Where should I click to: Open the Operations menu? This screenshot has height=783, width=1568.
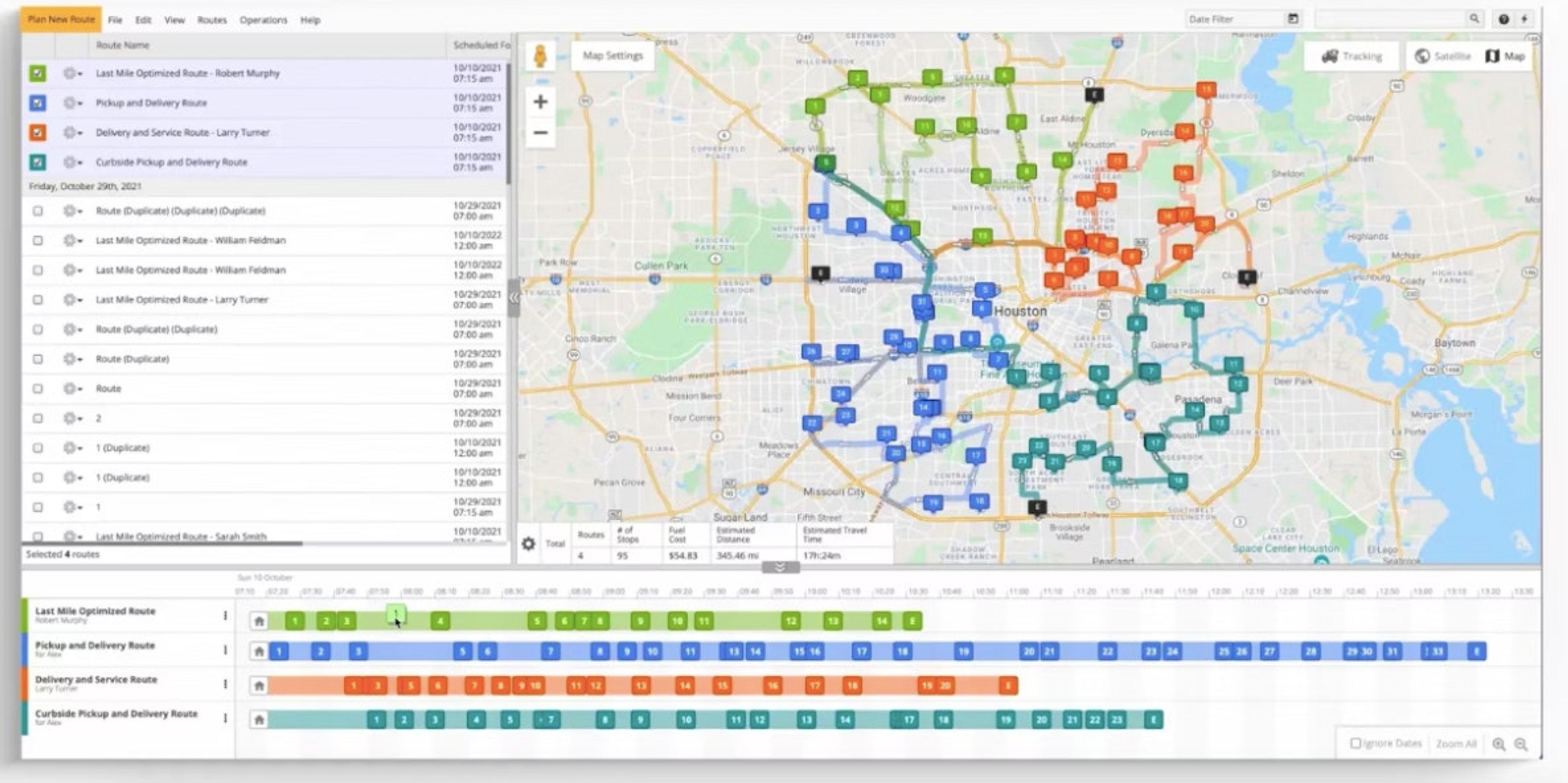tap(263, 20)
